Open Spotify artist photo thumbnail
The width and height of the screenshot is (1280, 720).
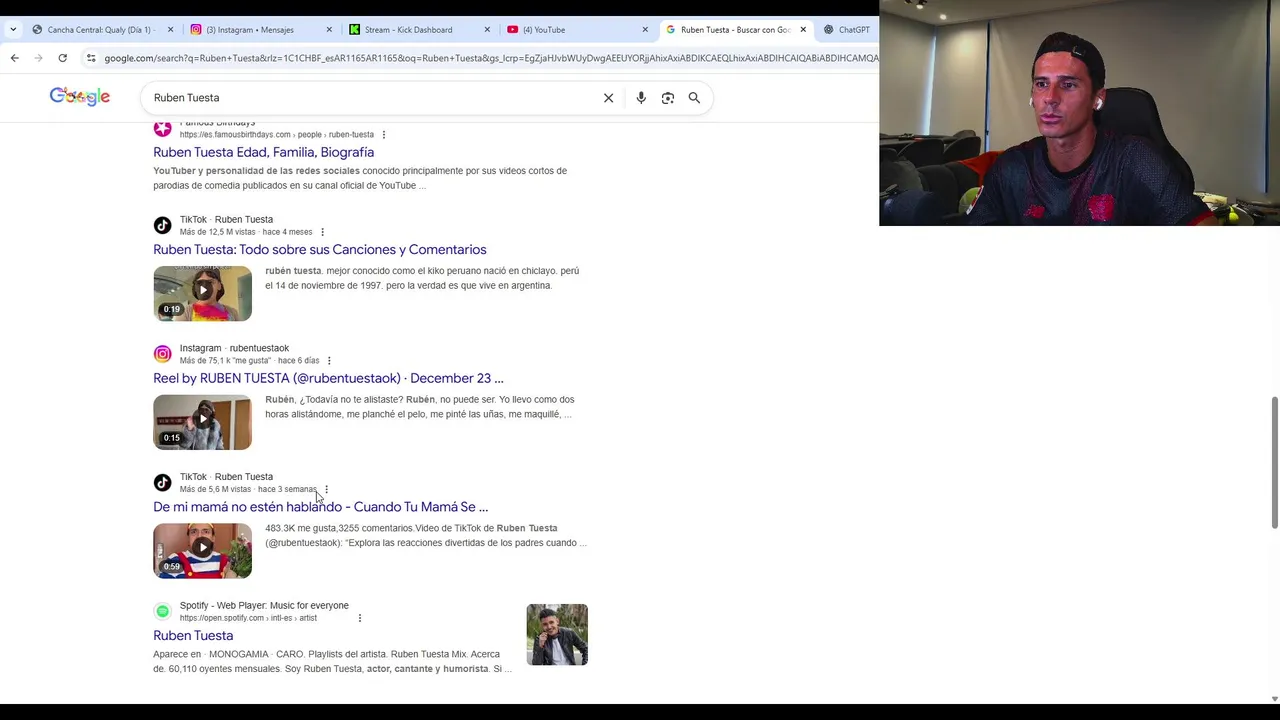557,634
